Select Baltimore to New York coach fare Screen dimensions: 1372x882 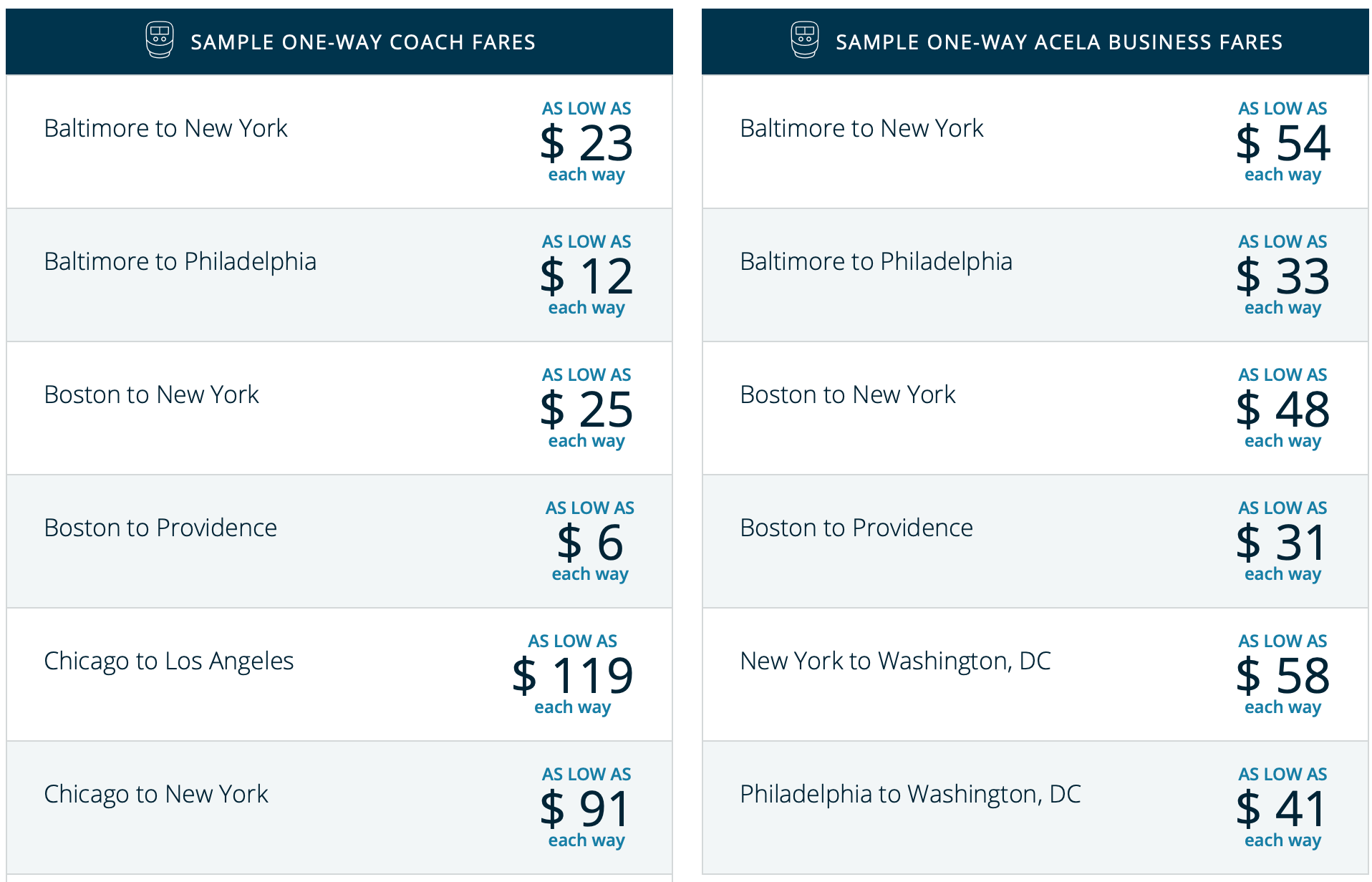click(165, 129)
